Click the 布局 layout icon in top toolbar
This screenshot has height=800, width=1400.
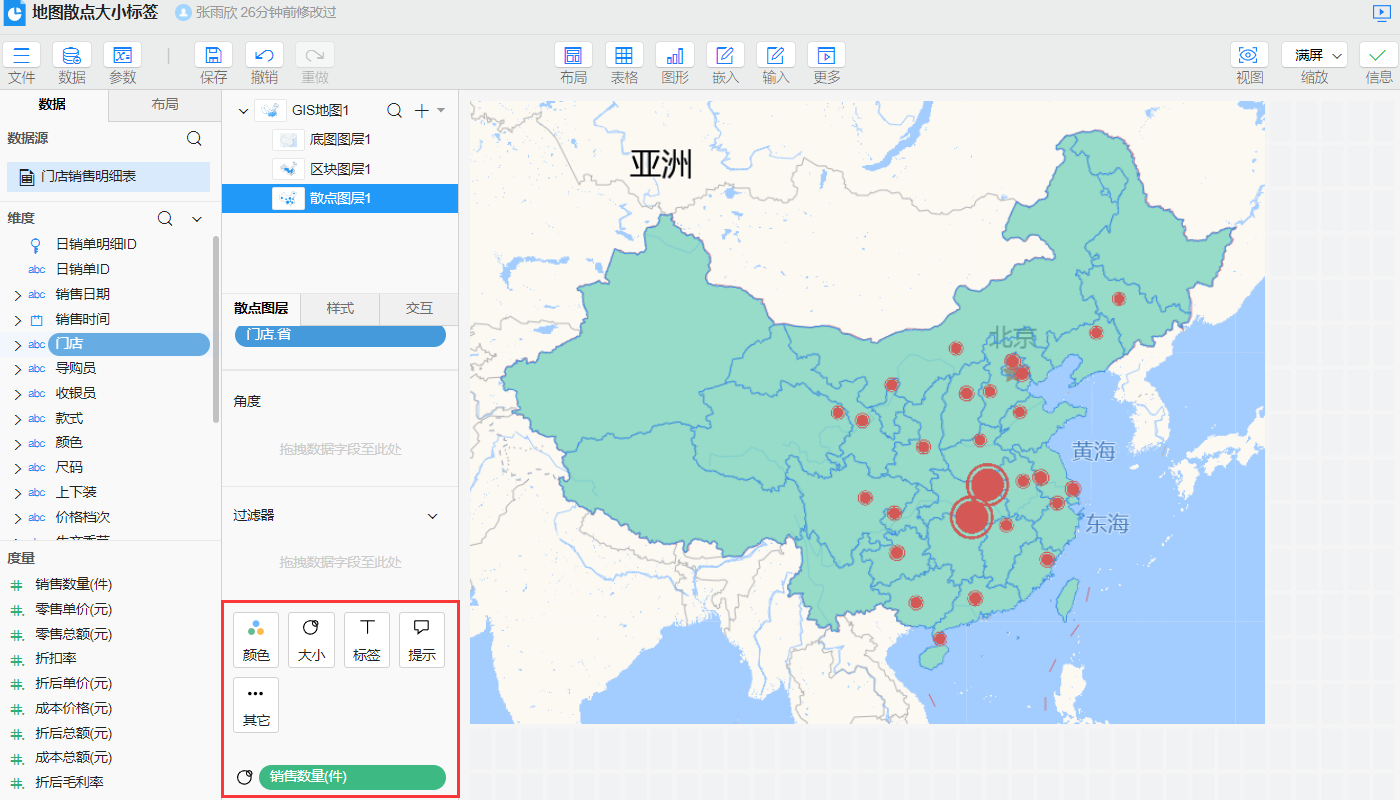tap(574, 55)
